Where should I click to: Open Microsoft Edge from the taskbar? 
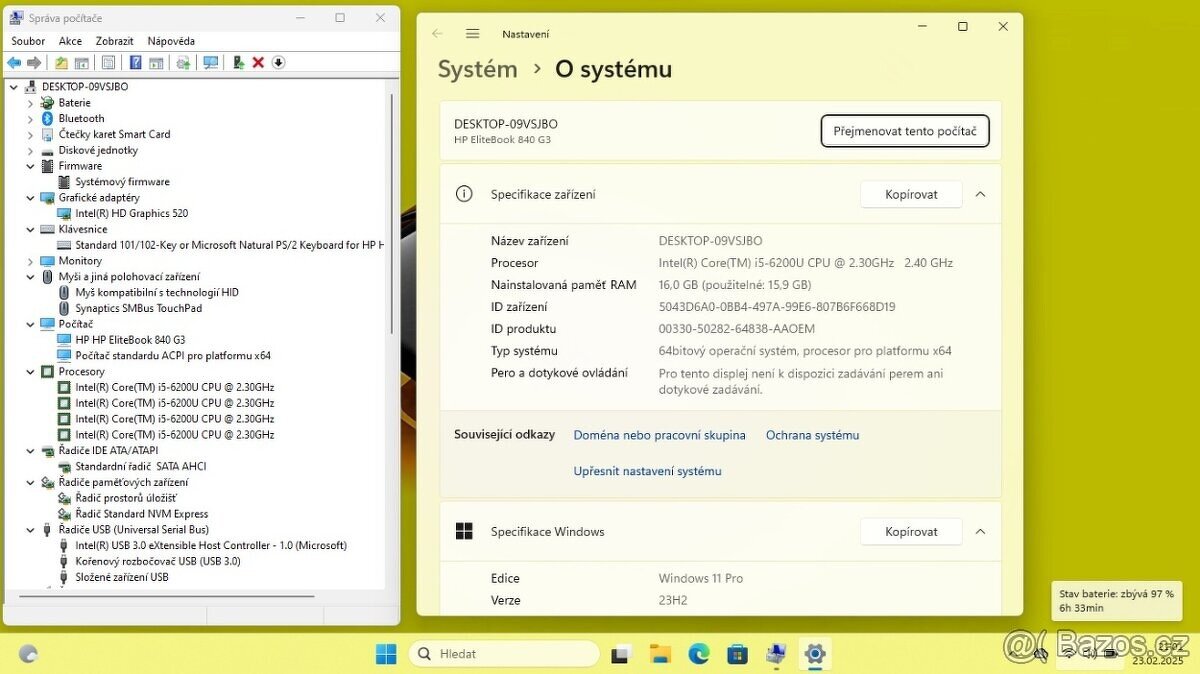698,653
